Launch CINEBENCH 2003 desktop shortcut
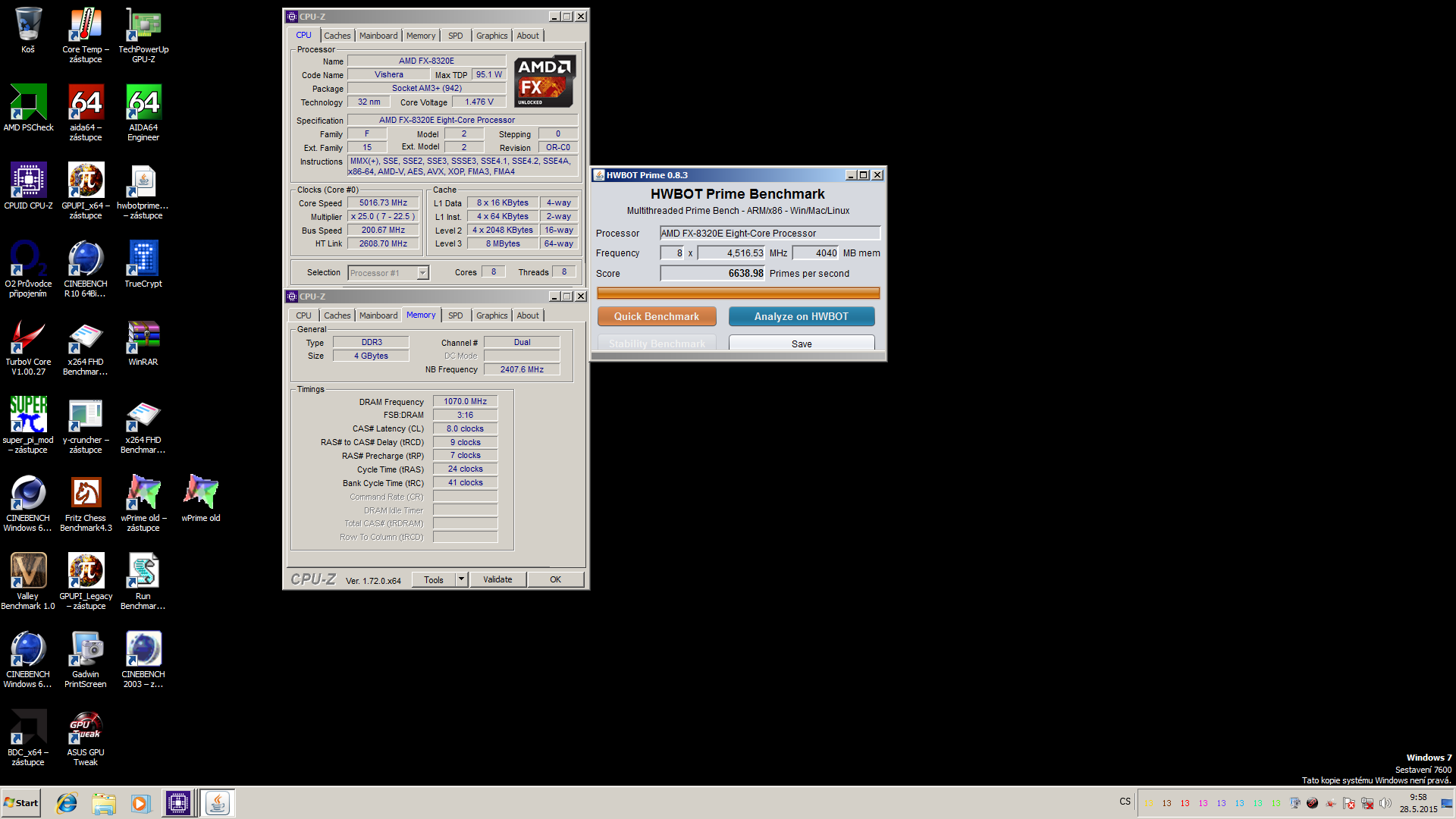The width and height of the screenshot is (1456, 819). coord(143,660)
